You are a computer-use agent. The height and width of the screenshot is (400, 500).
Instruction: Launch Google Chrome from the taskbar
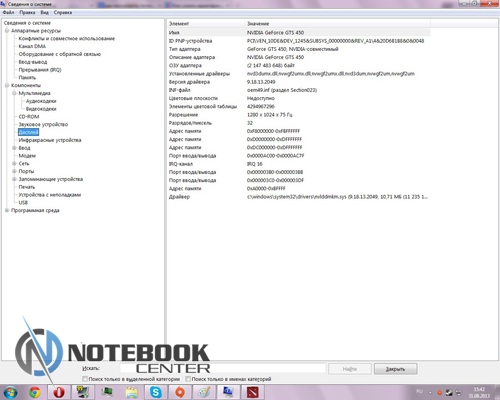(34, 392)
